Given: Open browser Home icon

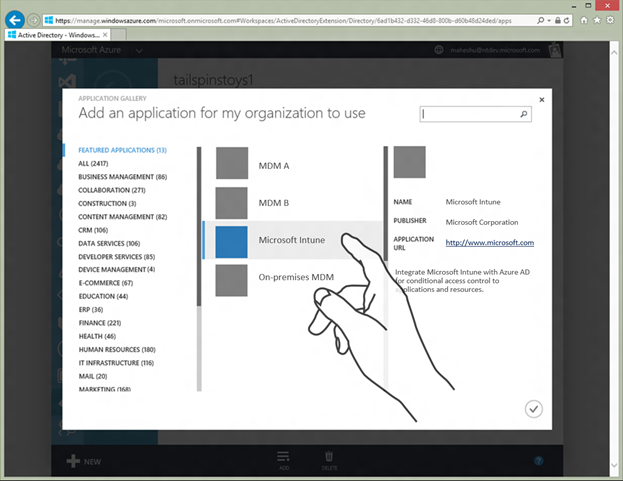Looking at the screenshot, I should [584, 20].
